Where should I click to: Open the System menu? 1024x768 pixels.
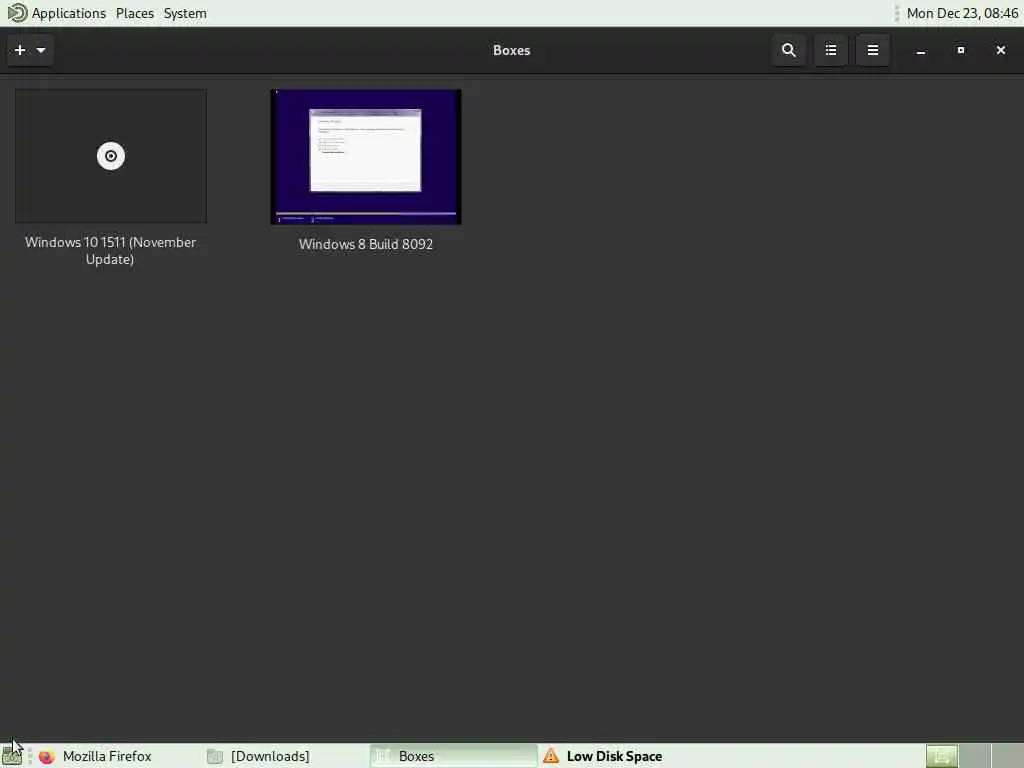pyautogui.click(x=185, y=13)
